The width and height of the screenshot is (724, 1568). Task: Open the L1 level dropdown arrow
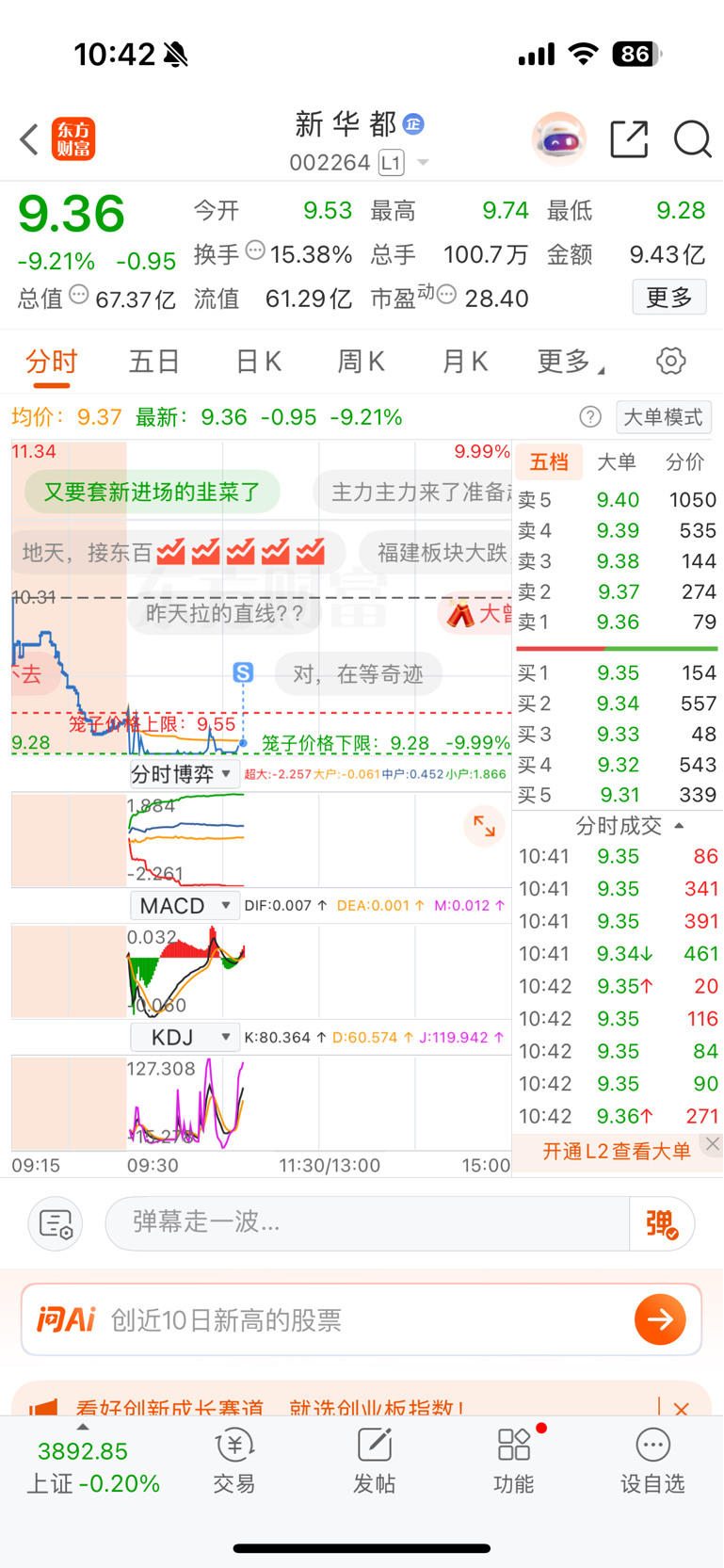tap(423, 163)
